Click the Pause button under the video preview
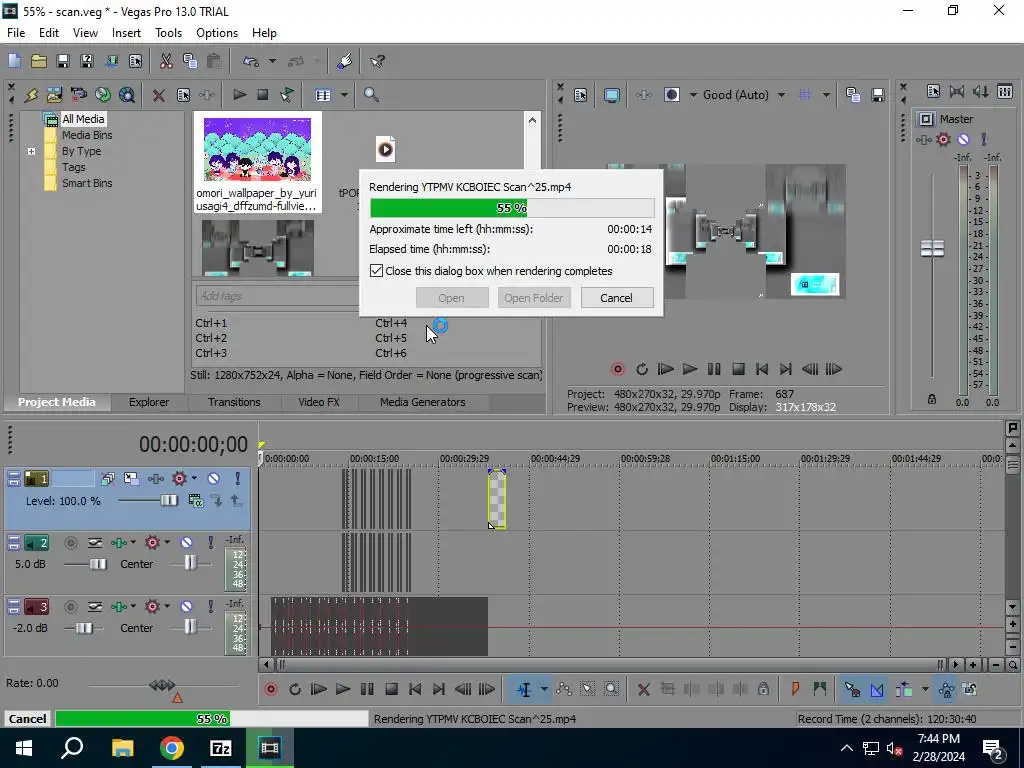 (x=714, y=369)
